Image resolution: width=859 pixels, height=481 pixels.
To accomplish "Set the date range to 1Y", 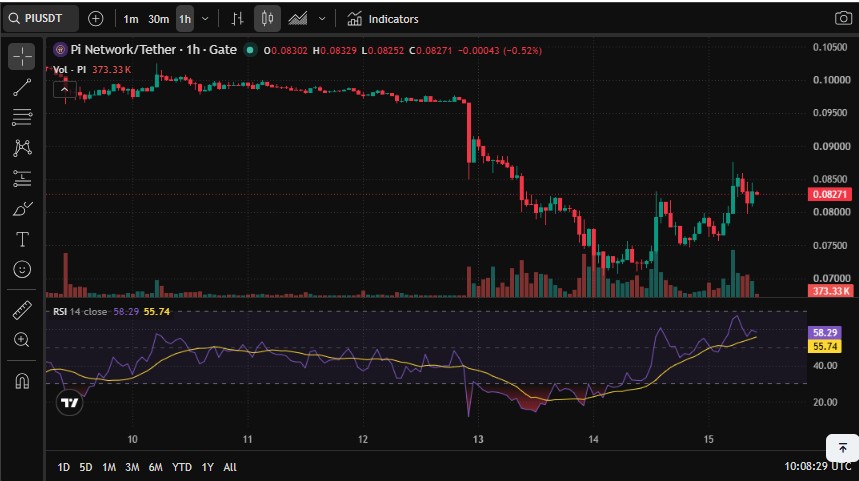I will point(207,467).
